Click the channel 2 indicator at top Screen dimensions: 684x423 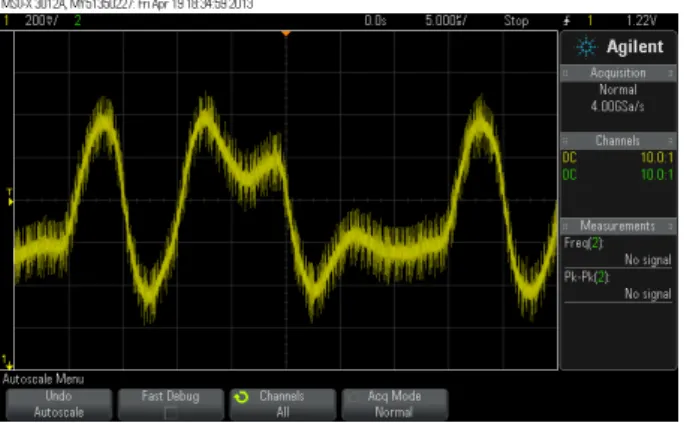(x=78, y=20)
